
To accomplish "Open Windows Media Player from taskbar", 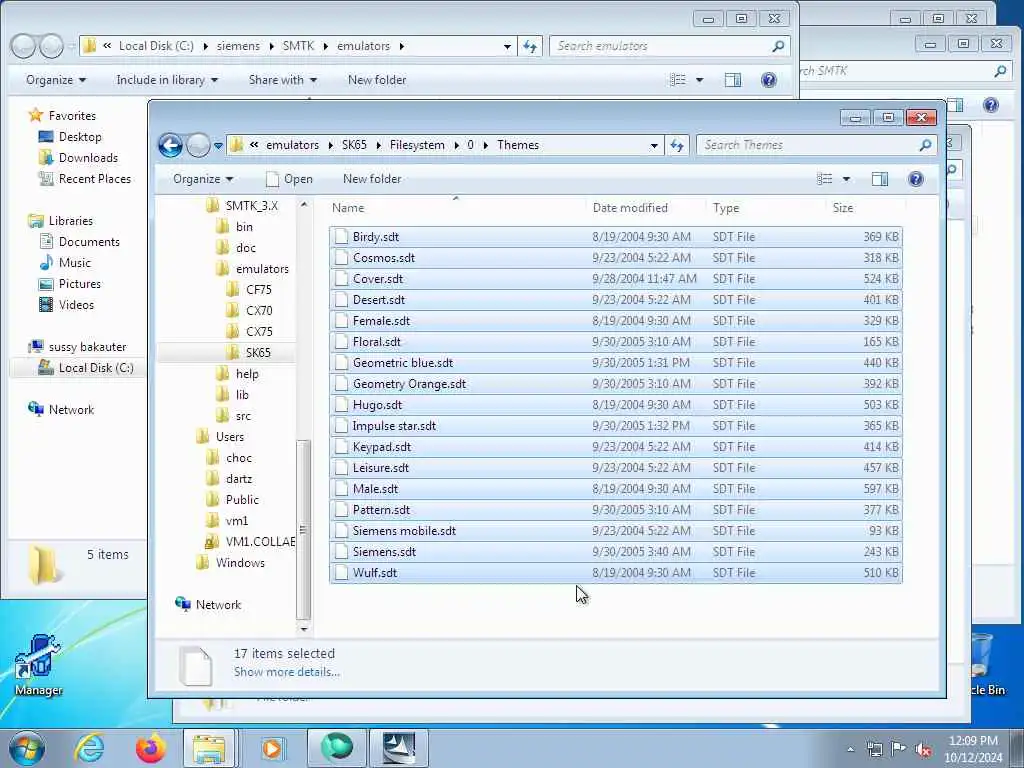I will pyautogui.click(x=272, y=748).
